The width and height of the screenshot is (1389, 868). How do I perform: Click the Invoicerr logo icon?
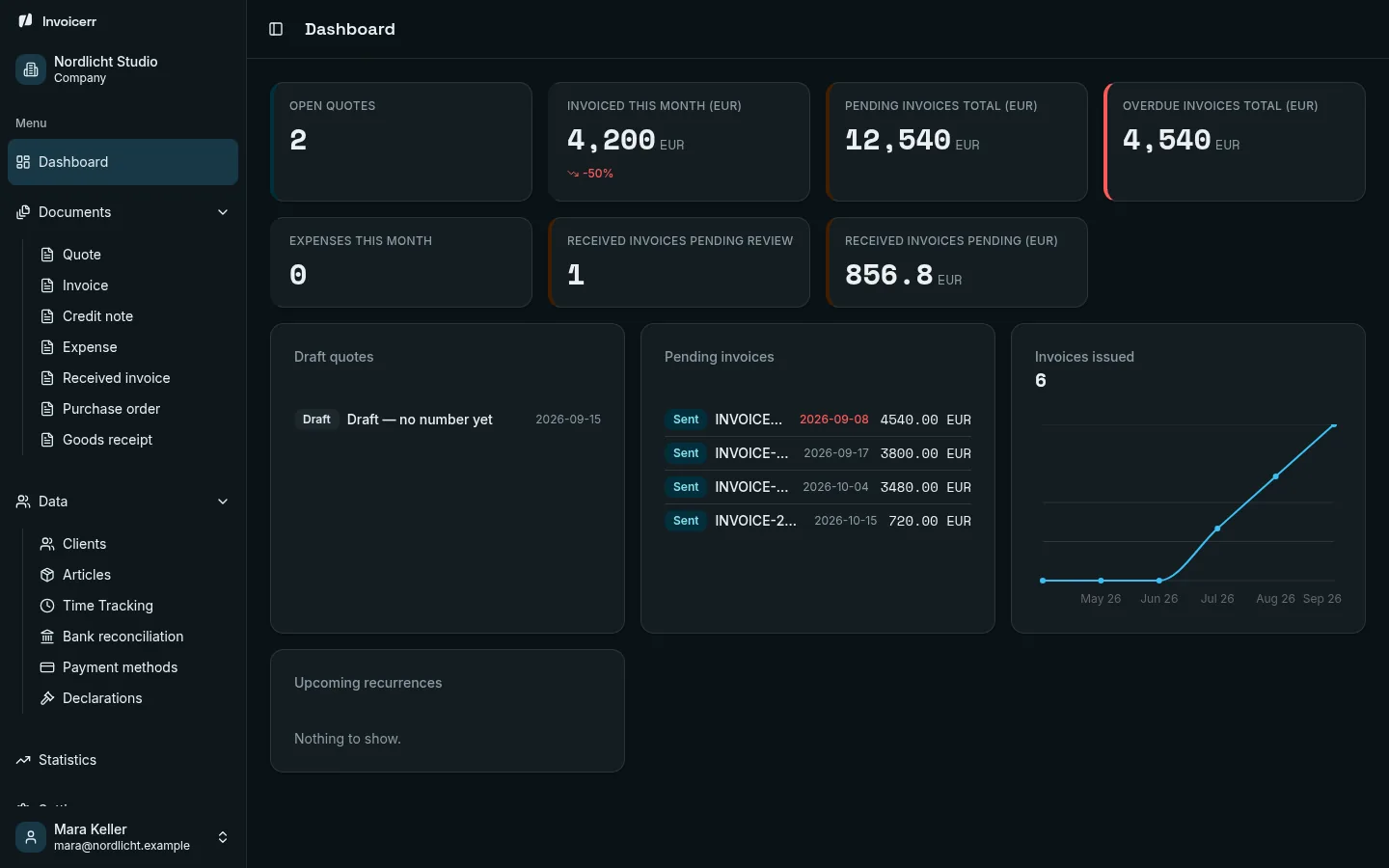click(x=25, y=20)
